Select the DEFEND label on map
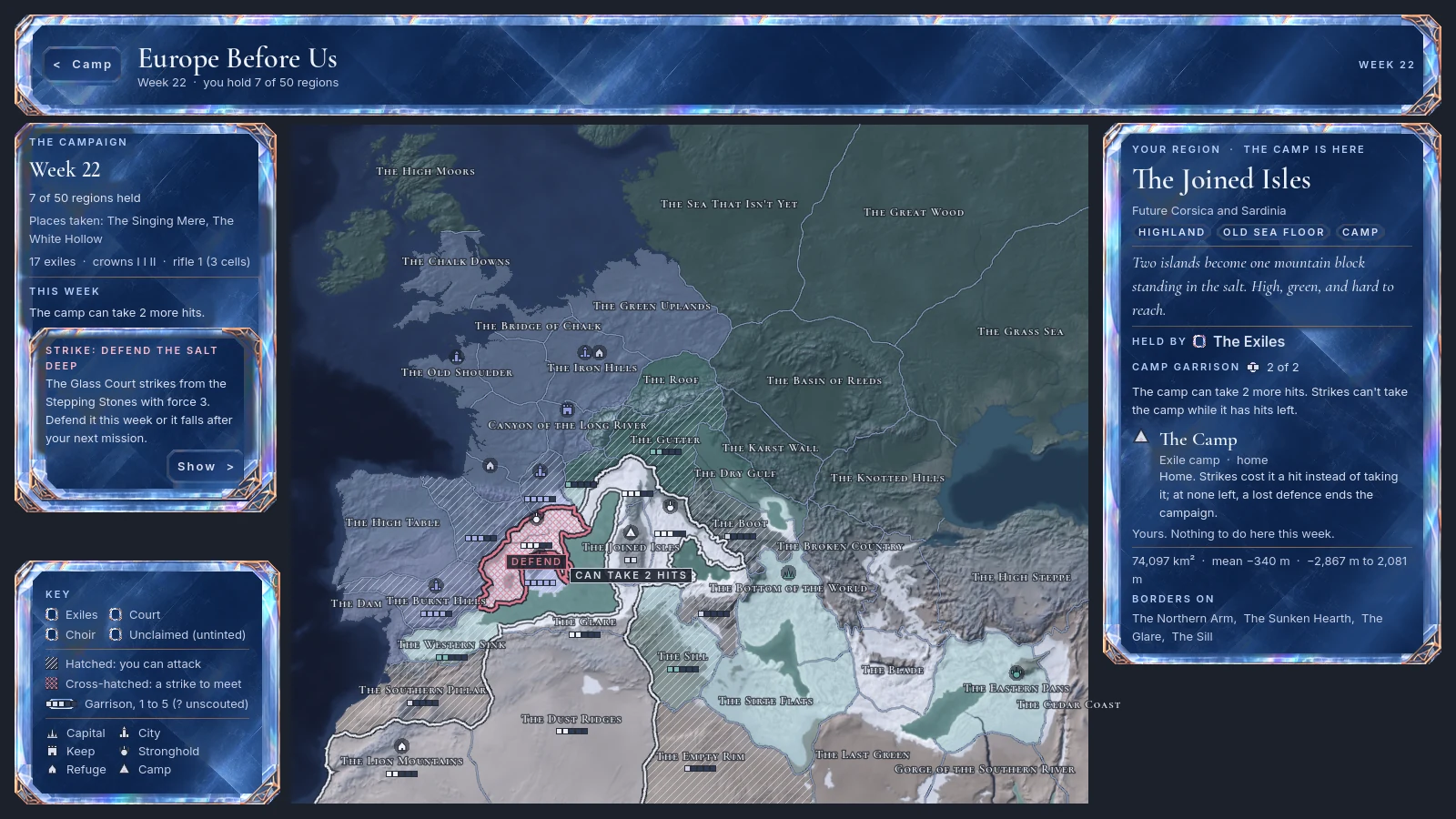Screen dimensions: 1456x819 point(536,562)
